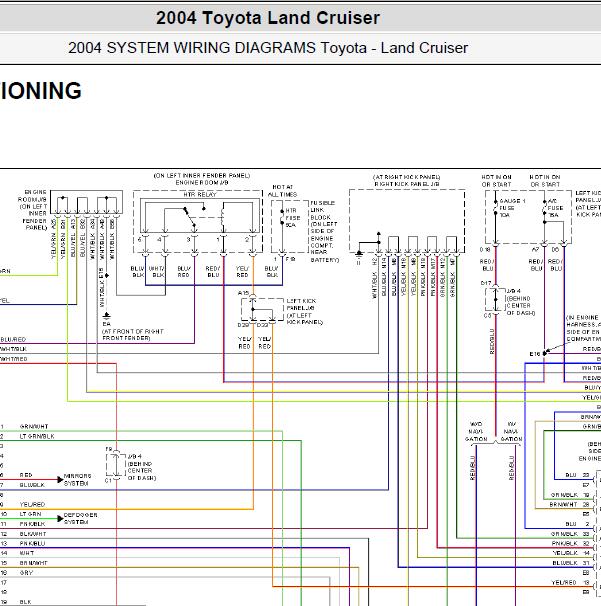Click 'PNK/BLK 32' pin label on right

click(x=570, y=543)
